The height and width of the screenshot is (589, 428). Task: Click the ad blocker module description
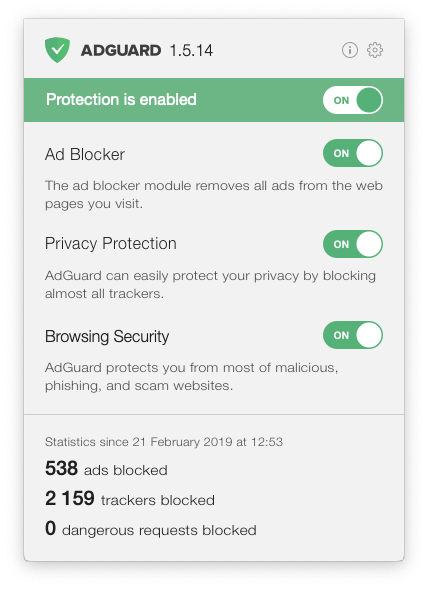[214, 195]
